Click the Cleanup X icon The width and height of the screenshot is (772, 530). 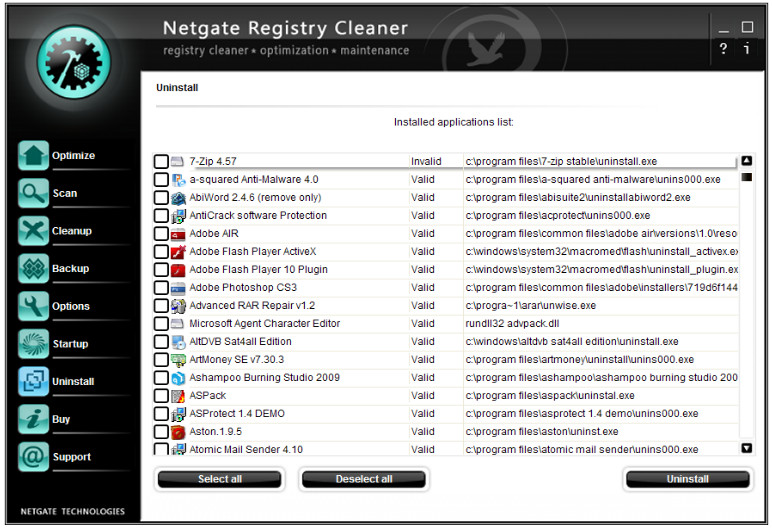point(33,231)
